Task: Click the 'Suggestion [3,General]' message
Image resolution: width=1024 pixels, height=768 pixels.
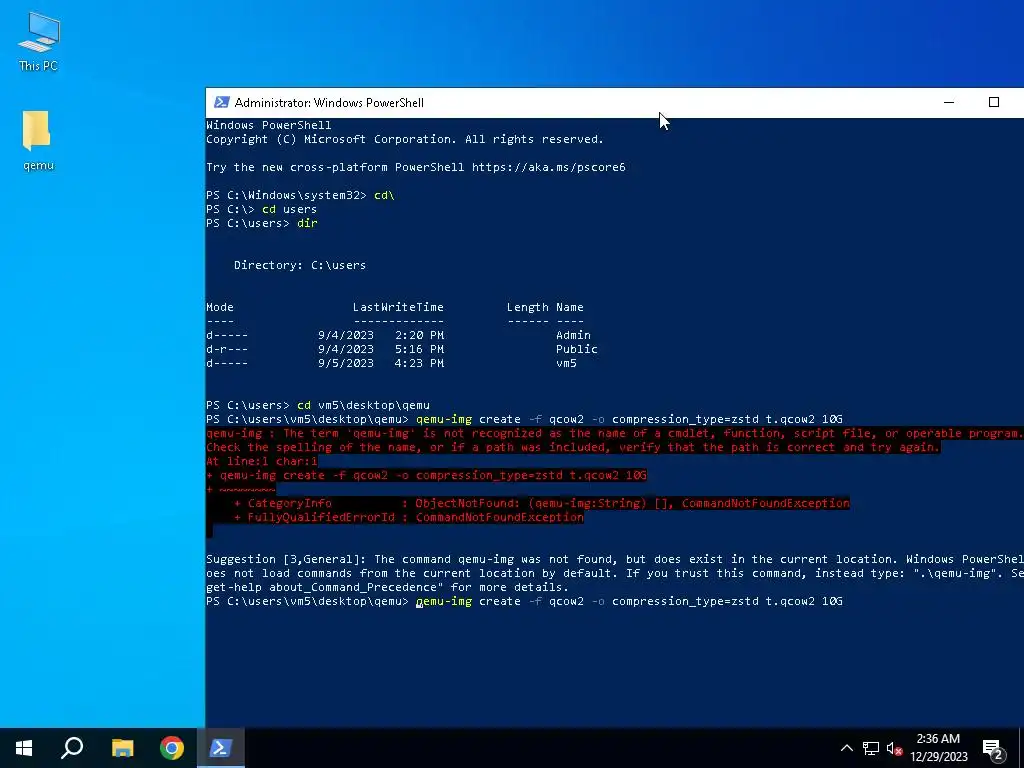Action: (615, 573)
